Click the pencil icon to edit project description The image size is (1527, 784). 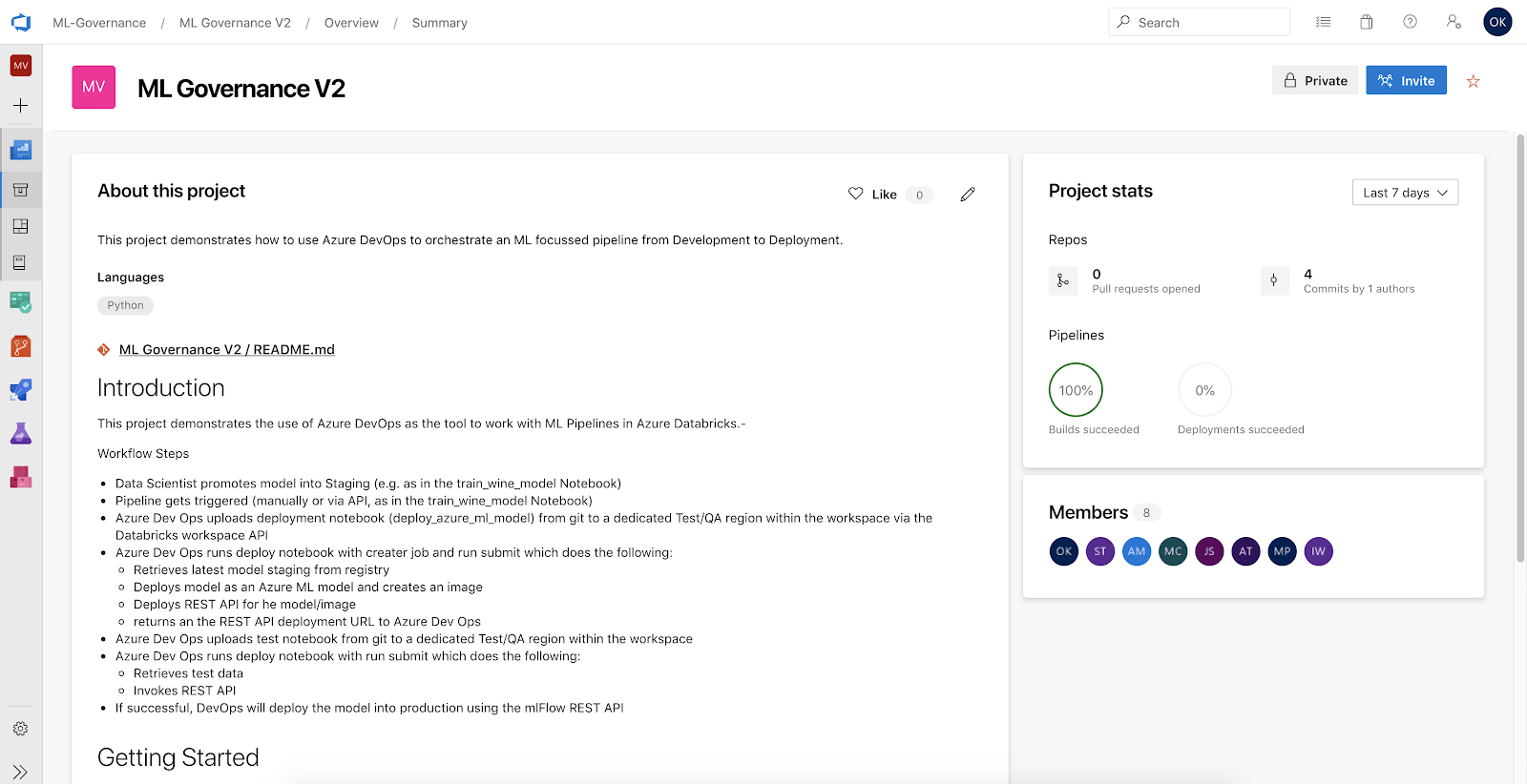pos(968,195)
